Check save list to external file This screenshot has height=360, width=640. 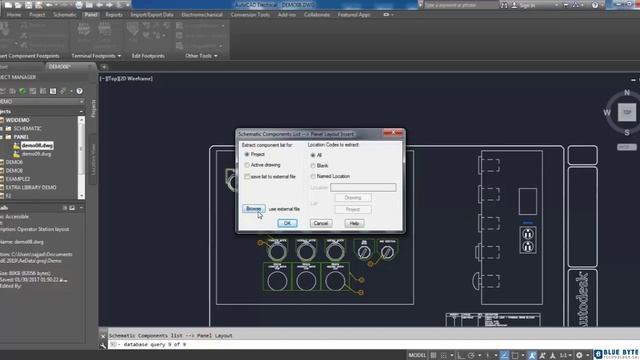point(247,176)
